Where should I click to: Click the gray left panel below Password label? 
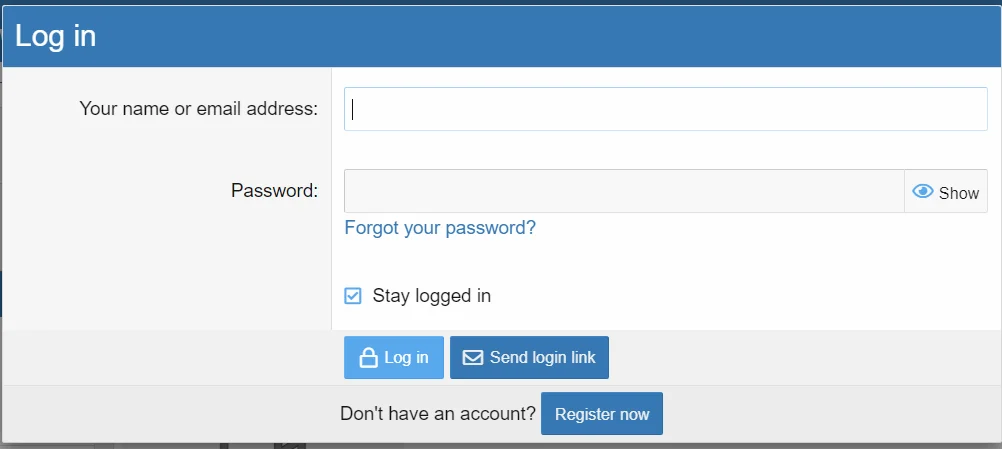pyautogui.click(x=167, y=270)
